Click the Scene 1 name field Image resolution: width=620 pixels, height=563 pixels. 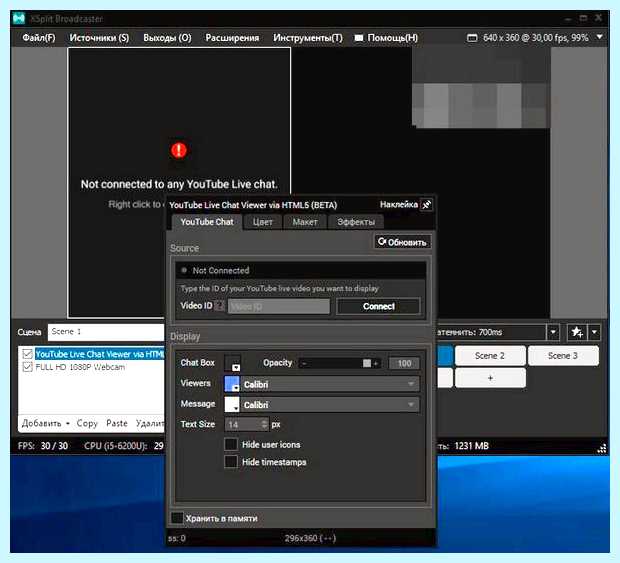(x=106, y=332)
